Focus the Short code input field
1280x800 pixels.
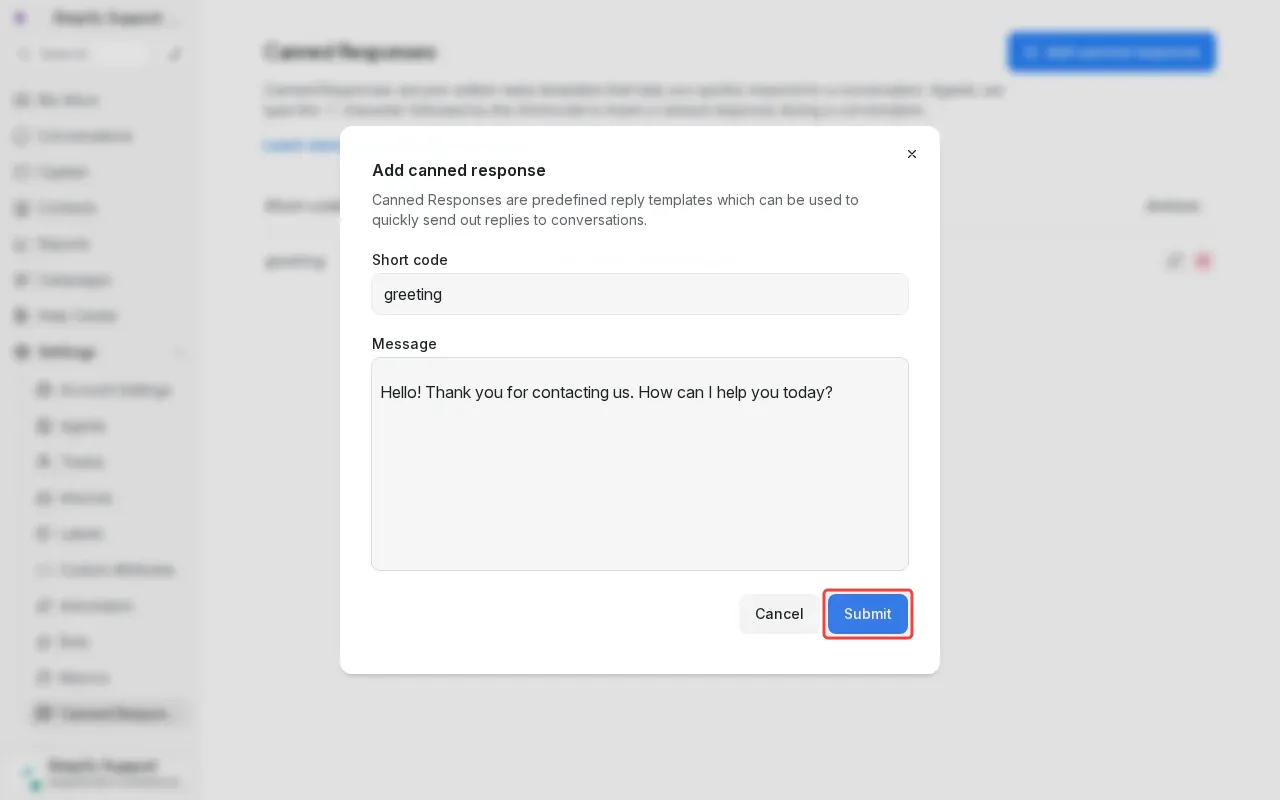pyautogui.click(x=640, y=294)
